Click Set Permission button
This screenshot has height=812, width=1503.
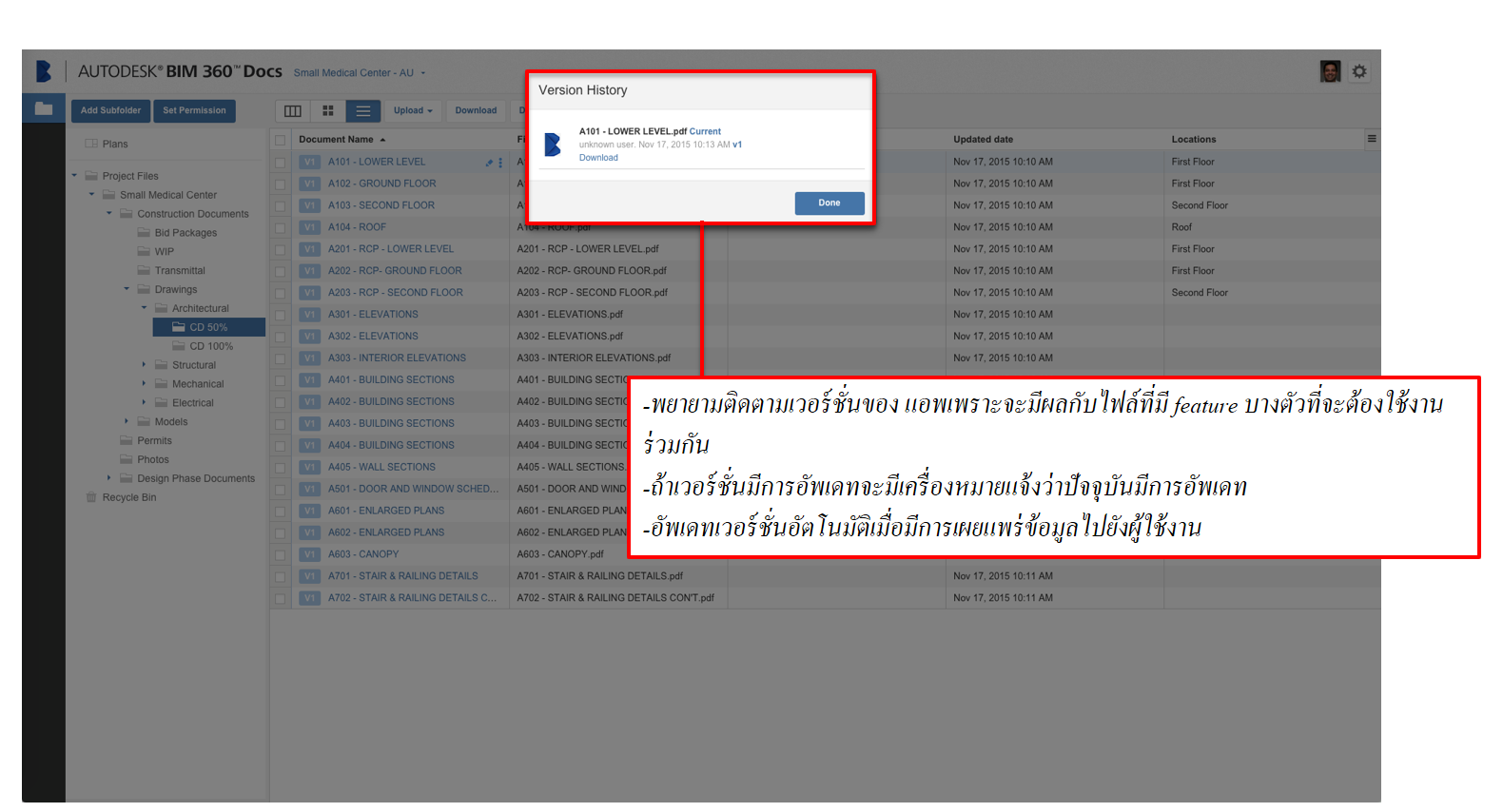click(194, 111)
